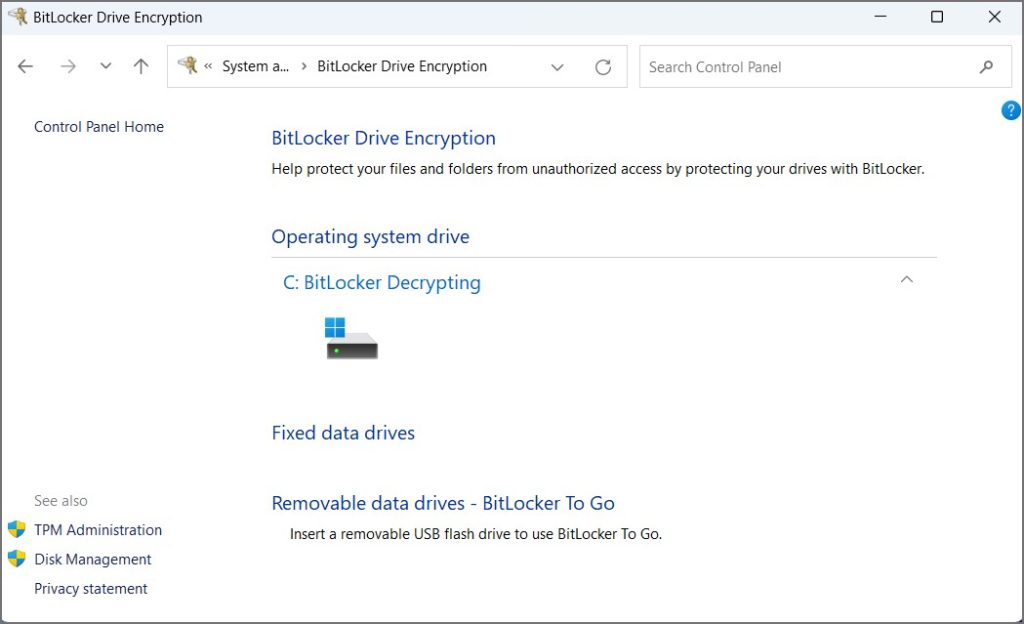Select 'System a...' breadcrumb segment
This screenshot has height=624, width=1024.
[x=255, y=66]
